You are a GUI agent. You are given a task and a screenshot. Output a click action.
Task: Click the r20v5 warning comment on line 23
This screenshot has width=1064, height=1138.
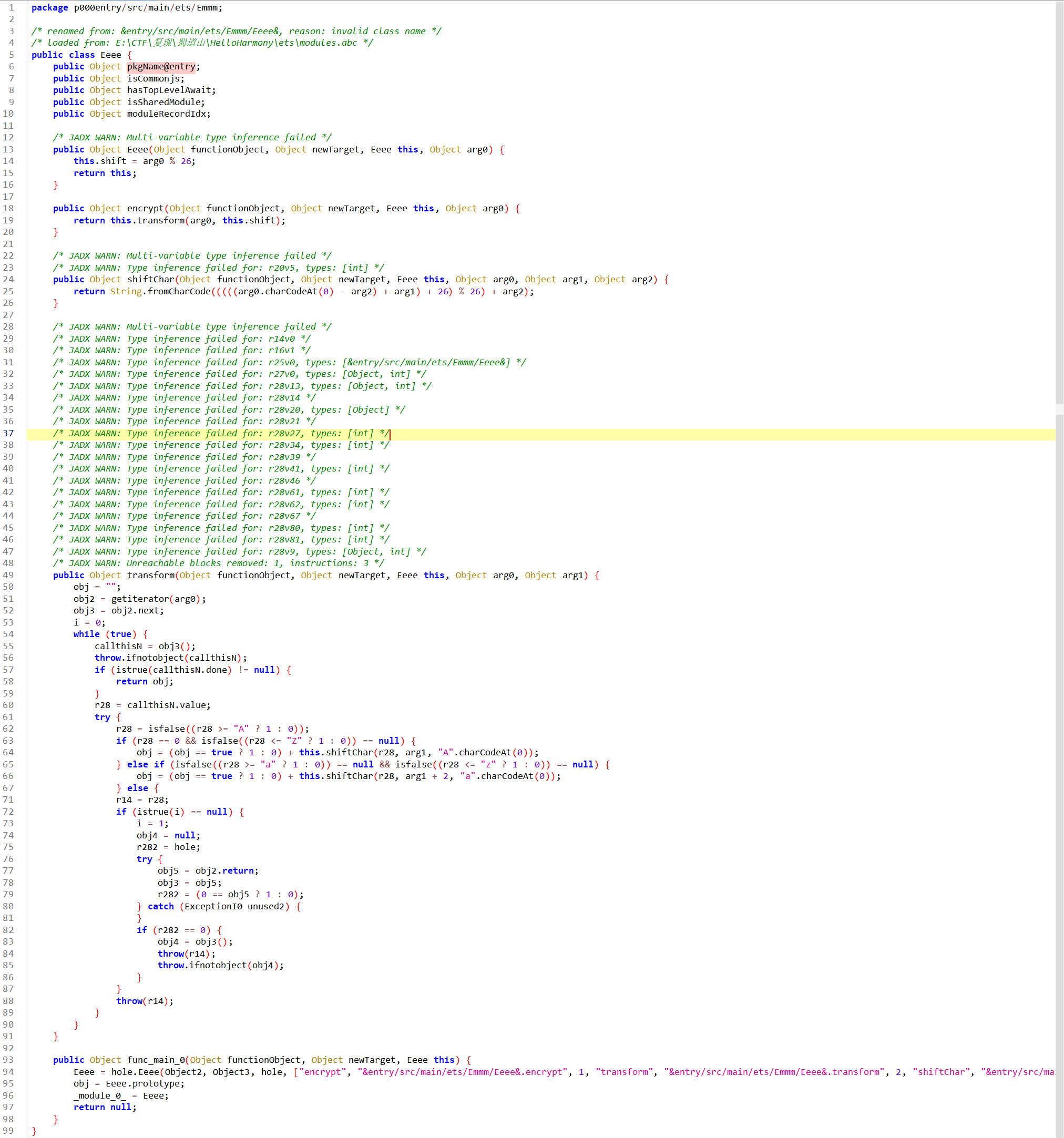219,268
